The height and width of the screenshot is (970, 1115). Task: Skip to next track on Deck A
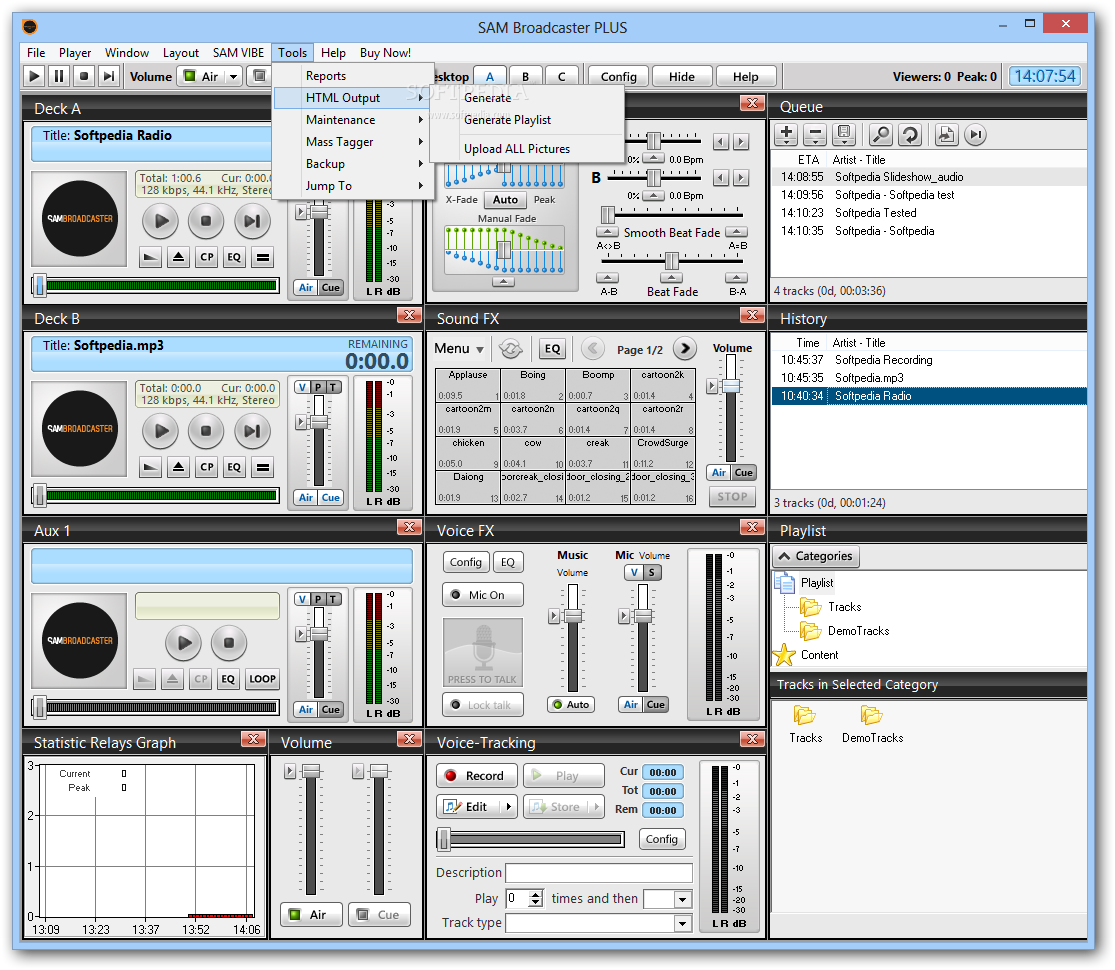coord(252,221)
